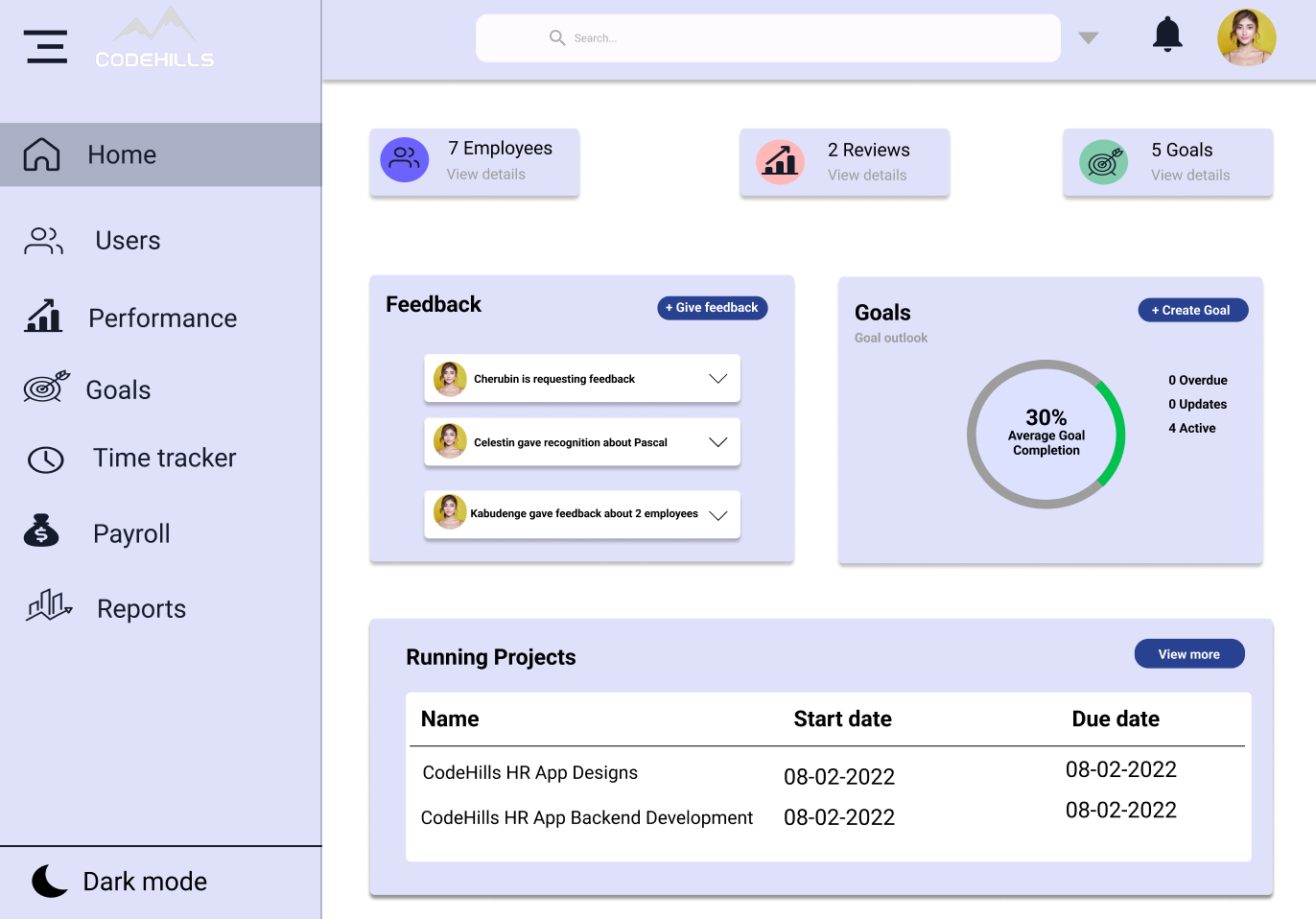Select the Users menu item
Image resolution: width=1316 pixels, height=919 pixels.
127,241
